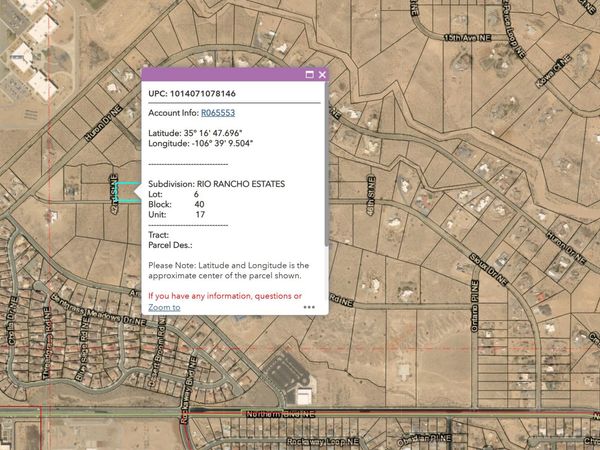Viewport: 600px width, 450px height.
Task: Click the popup vertical scrollbar
Action: [x=326, y=165]
